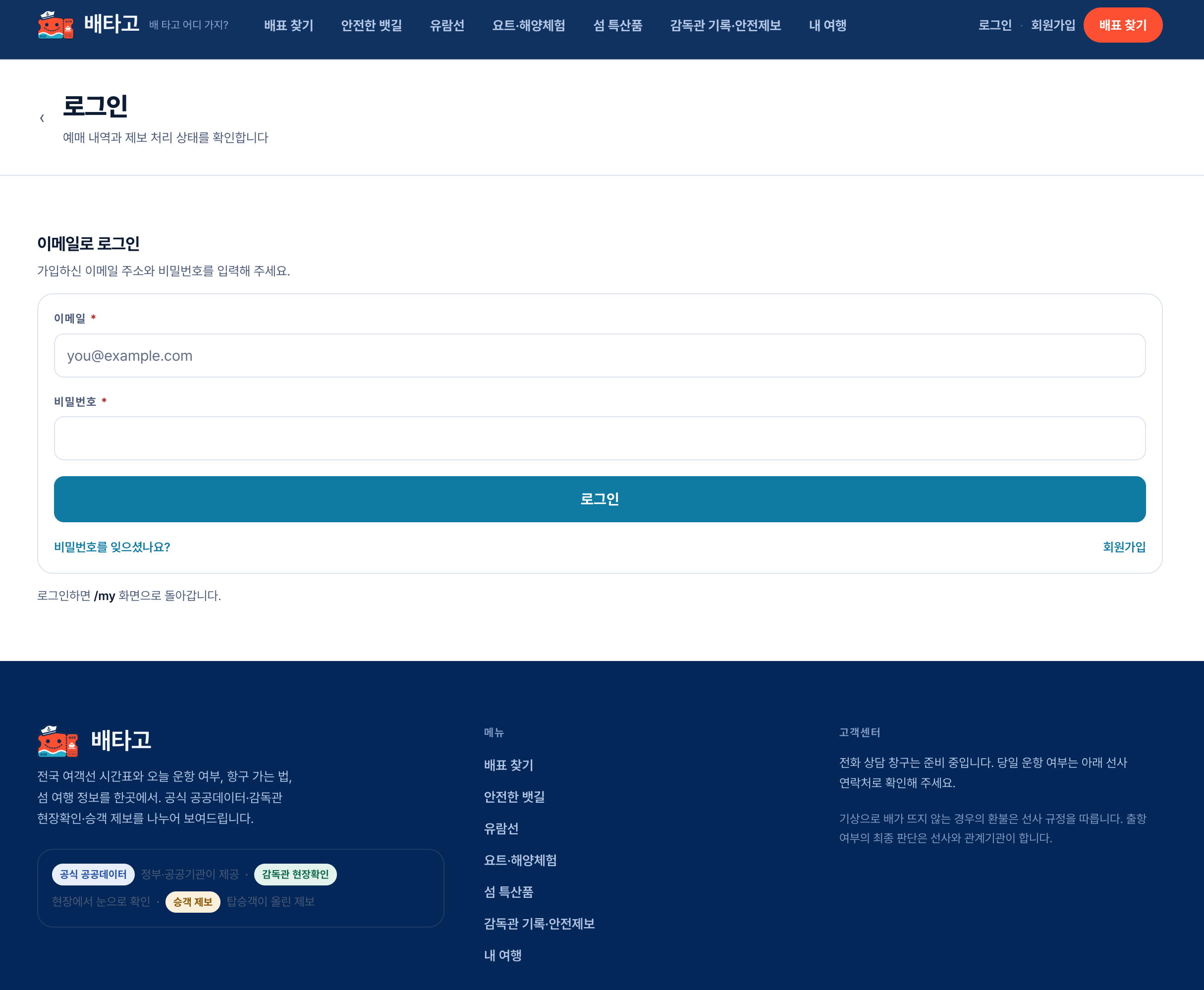Open 감독관 기록·안전제보 header menu item
1204x990 pixels.
tap(725, 25)
